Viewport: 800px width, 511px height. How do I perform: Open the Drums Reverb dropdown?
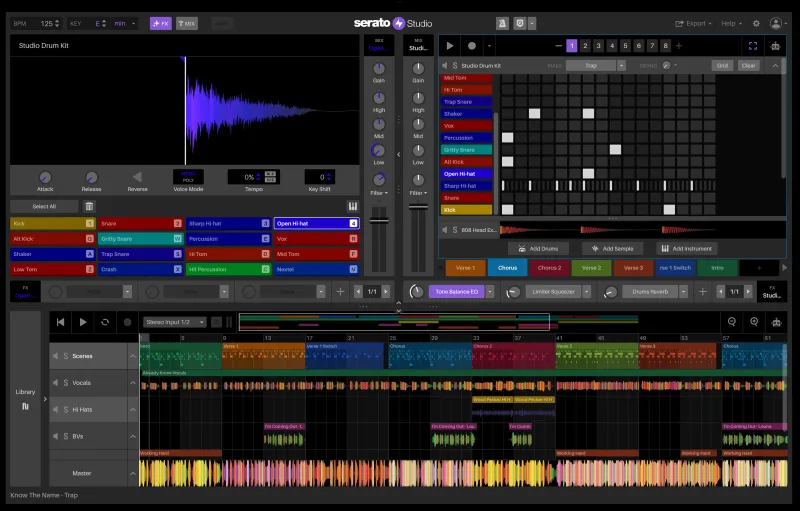click(x=683, y=292)
